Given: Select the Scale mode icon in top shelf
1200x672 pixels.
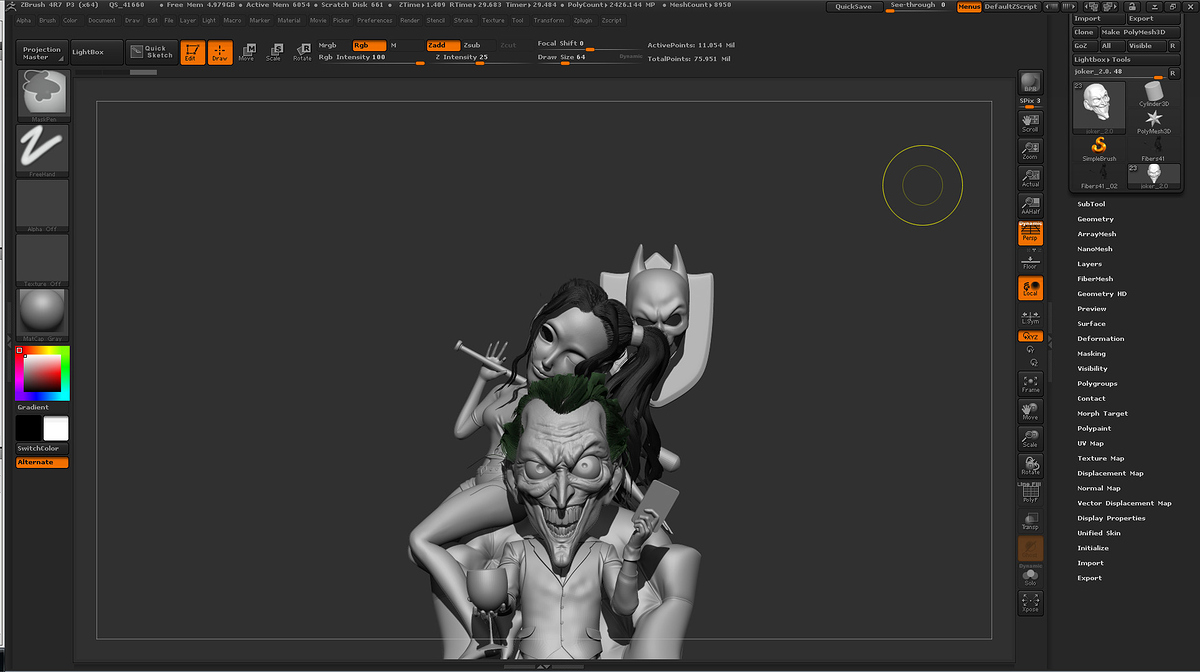Looking at the screenshot, I should [x=273, y=52].
